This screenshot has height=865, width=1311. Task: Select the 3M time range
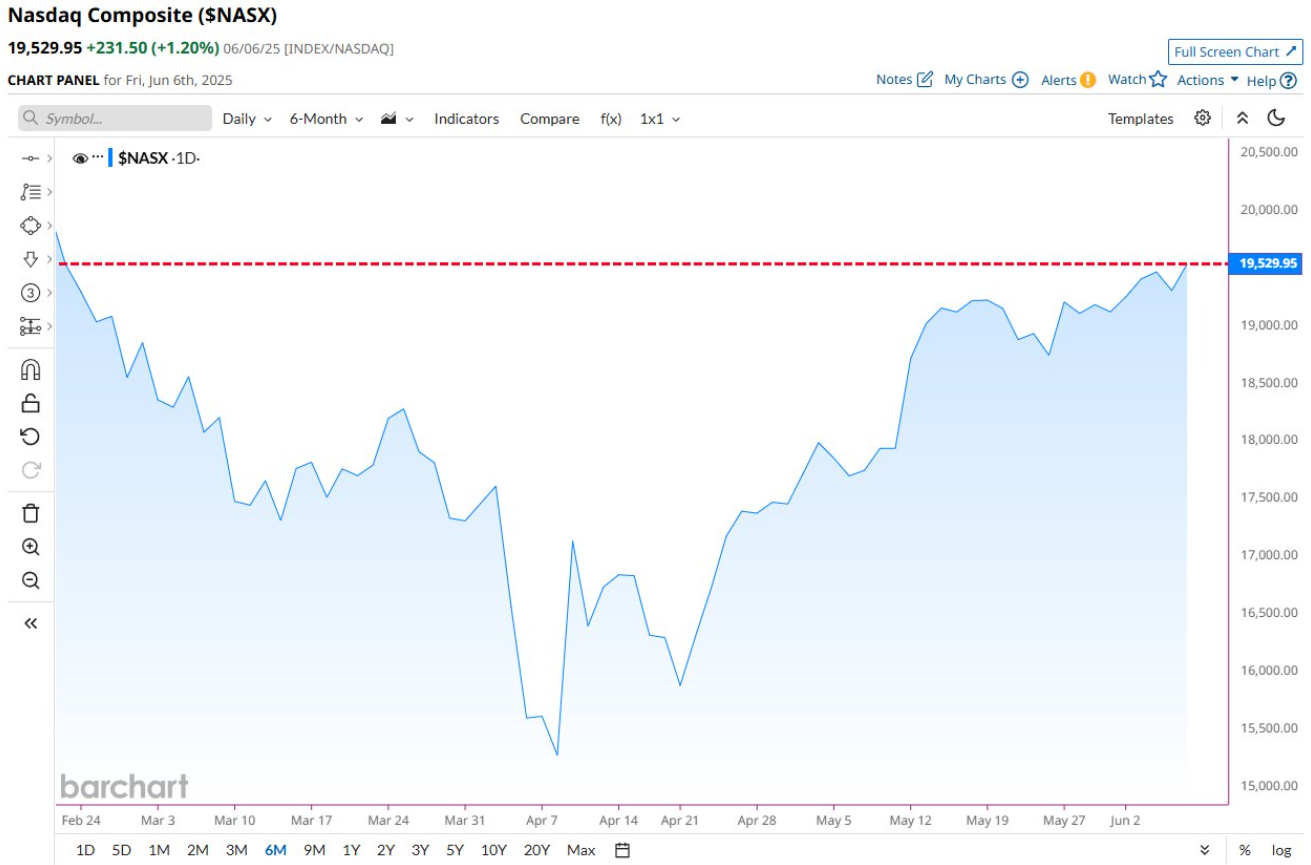pos(236,850)
